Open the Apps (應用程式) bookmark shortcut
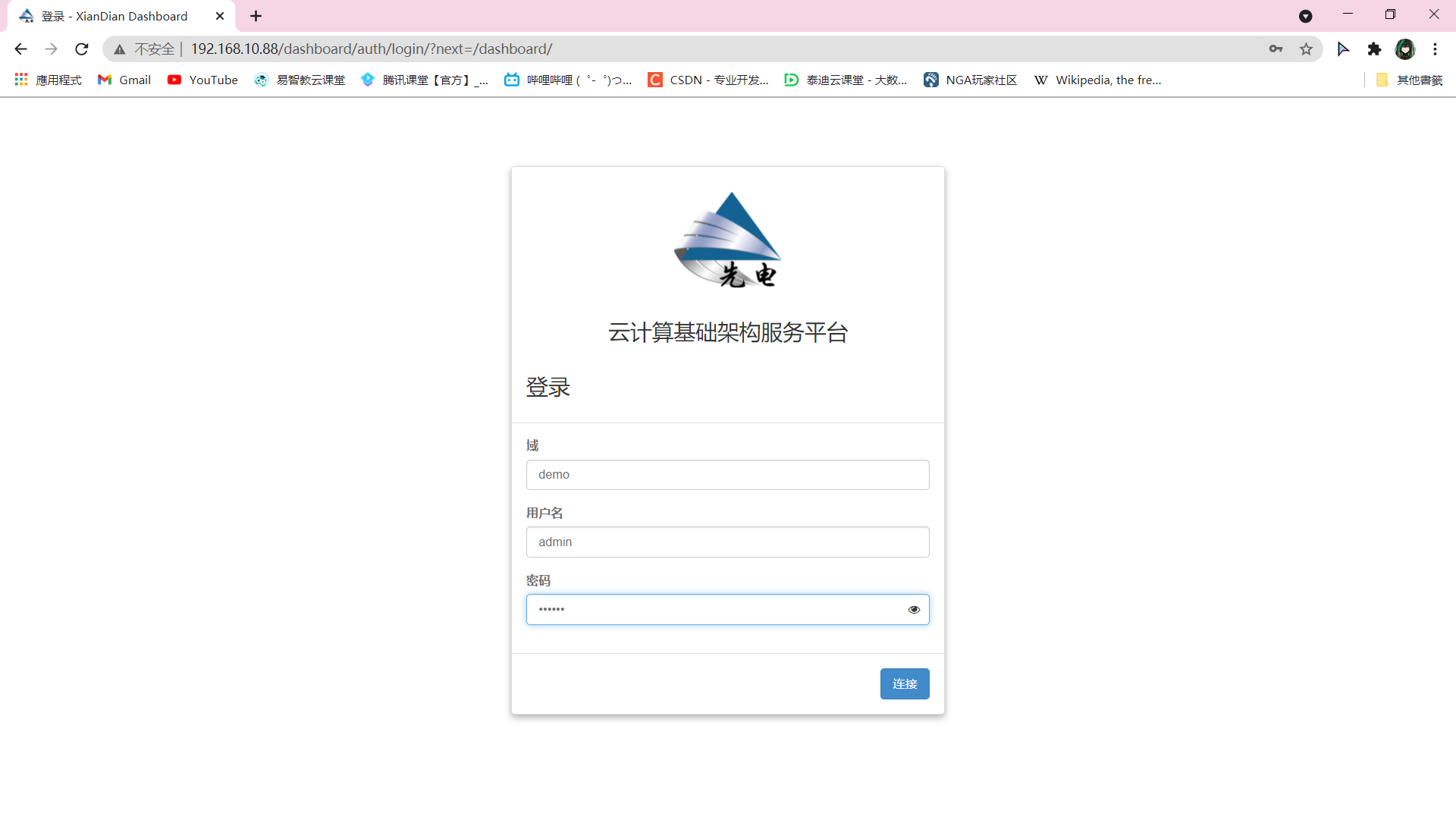Screen dimensions: 1456x817 tap(48, 80)
